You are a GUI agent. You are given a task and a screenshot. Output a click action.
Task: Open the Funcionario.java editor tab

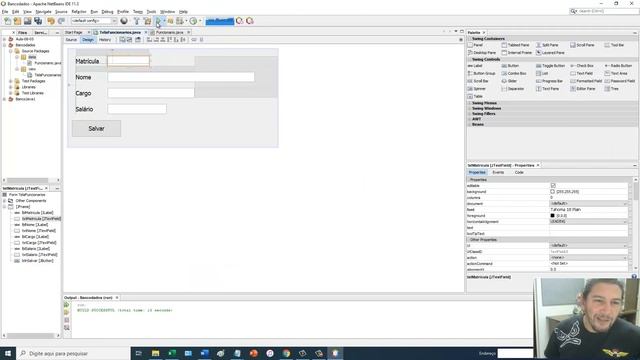coord(169,32)
